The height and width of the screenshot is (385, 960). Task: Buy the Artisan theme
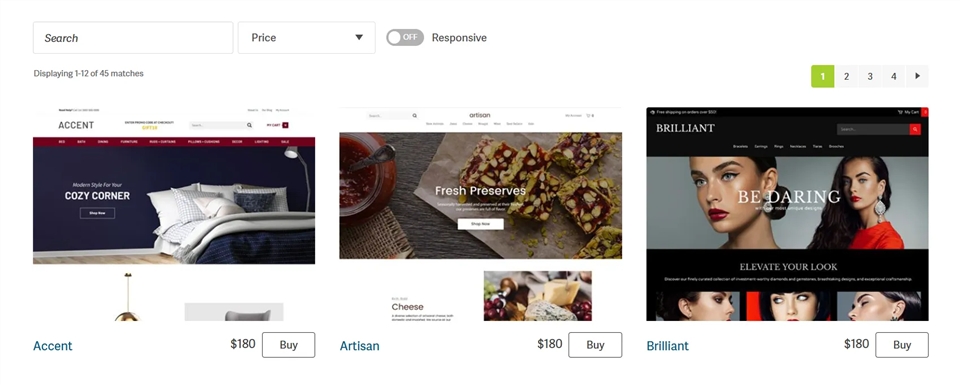595,345
